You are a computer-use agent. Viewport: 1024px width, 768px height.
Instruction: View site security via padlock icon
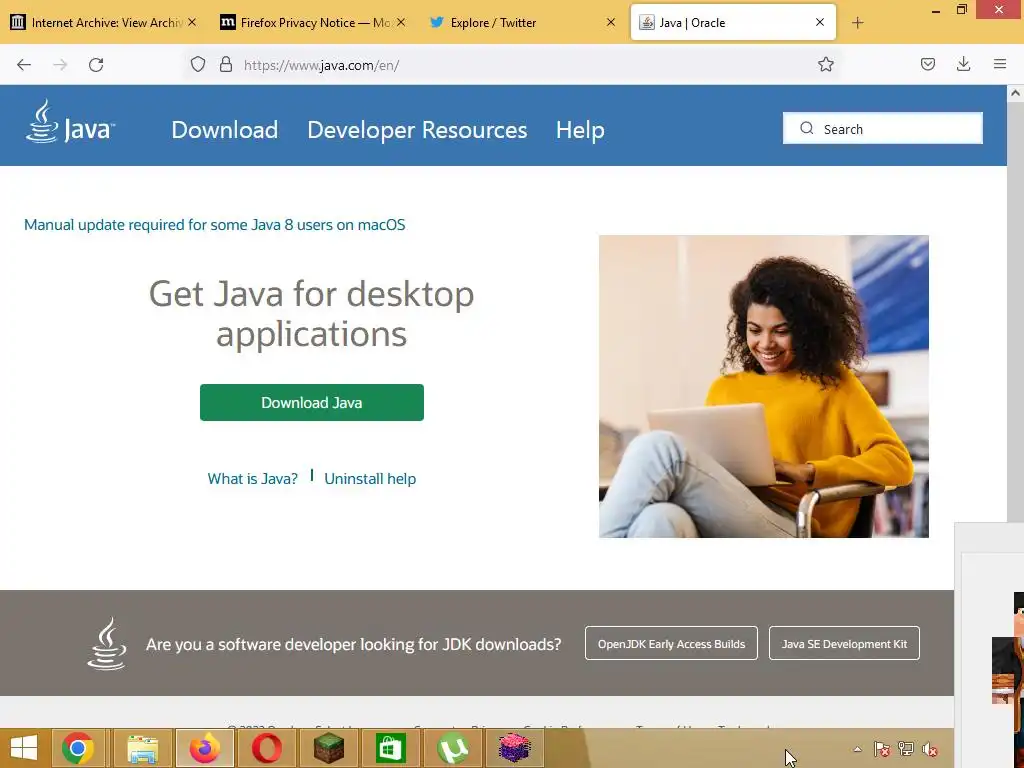(226, 64)
